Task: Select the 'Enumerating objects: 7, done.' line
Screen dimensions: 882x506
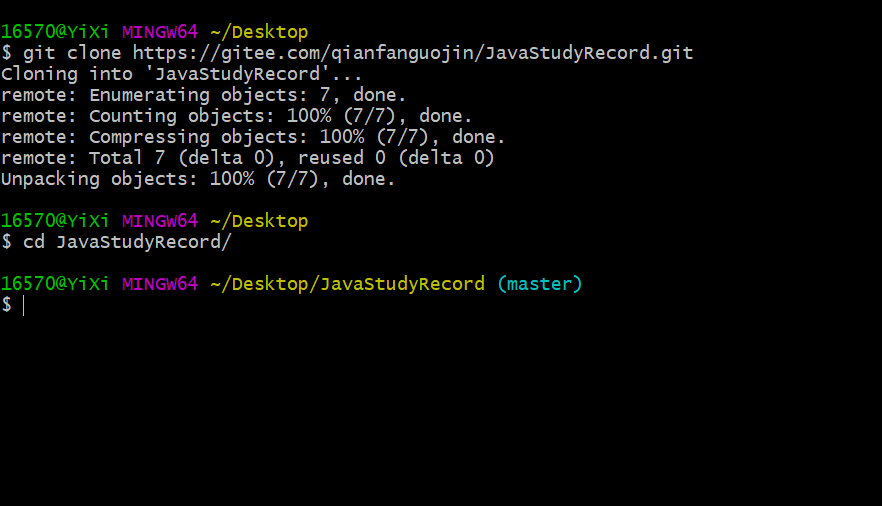Action: (x=203, y=95)
